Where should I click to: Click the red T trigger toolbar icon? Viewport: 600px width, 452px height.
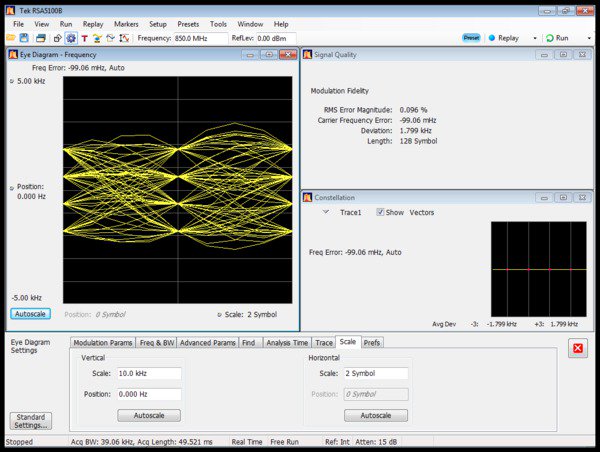[84, 38]
